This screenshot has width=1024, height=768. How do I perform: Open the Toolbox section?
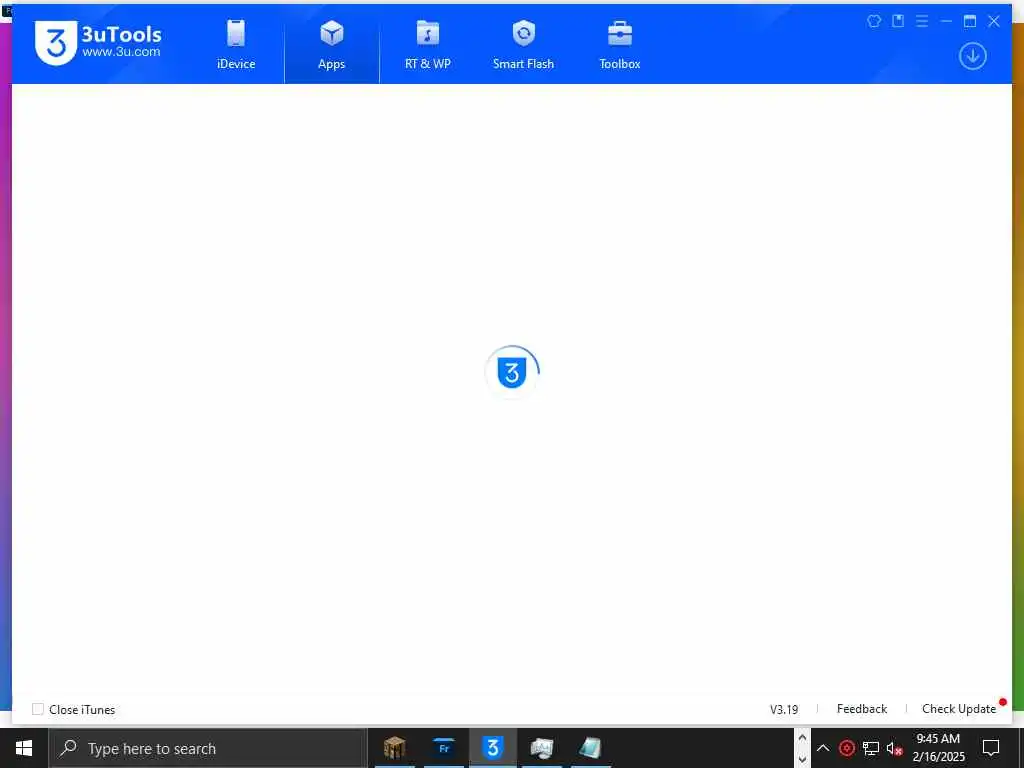pos(620,45)
